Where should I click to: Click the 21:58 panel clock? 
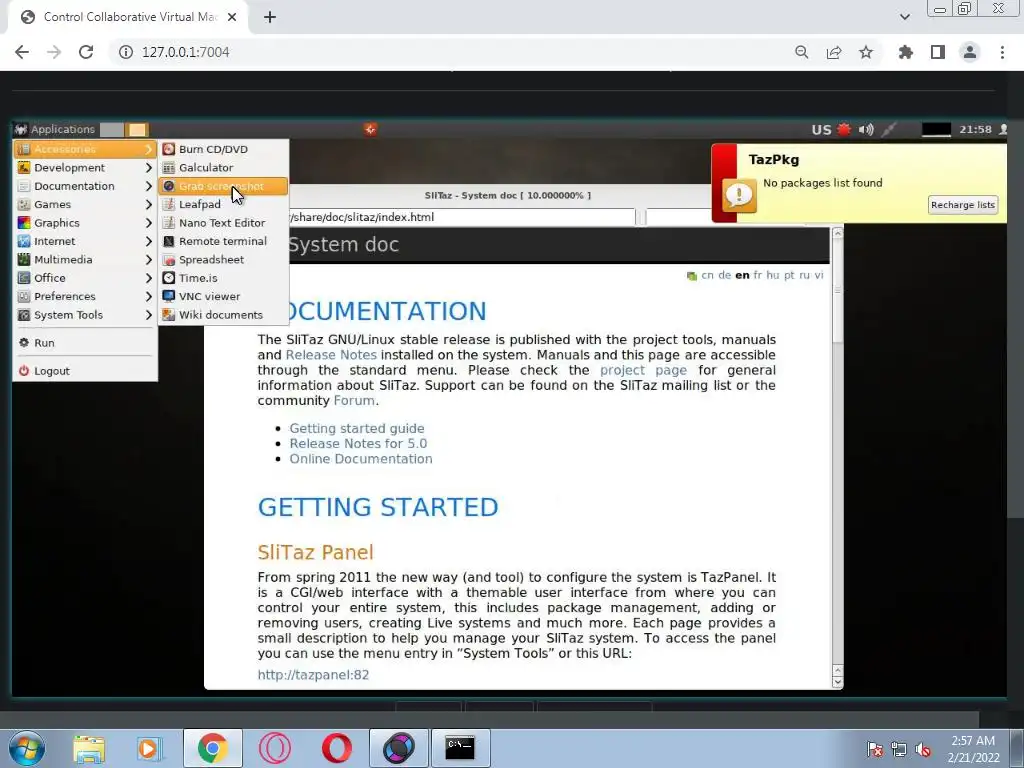pos(975,129)
